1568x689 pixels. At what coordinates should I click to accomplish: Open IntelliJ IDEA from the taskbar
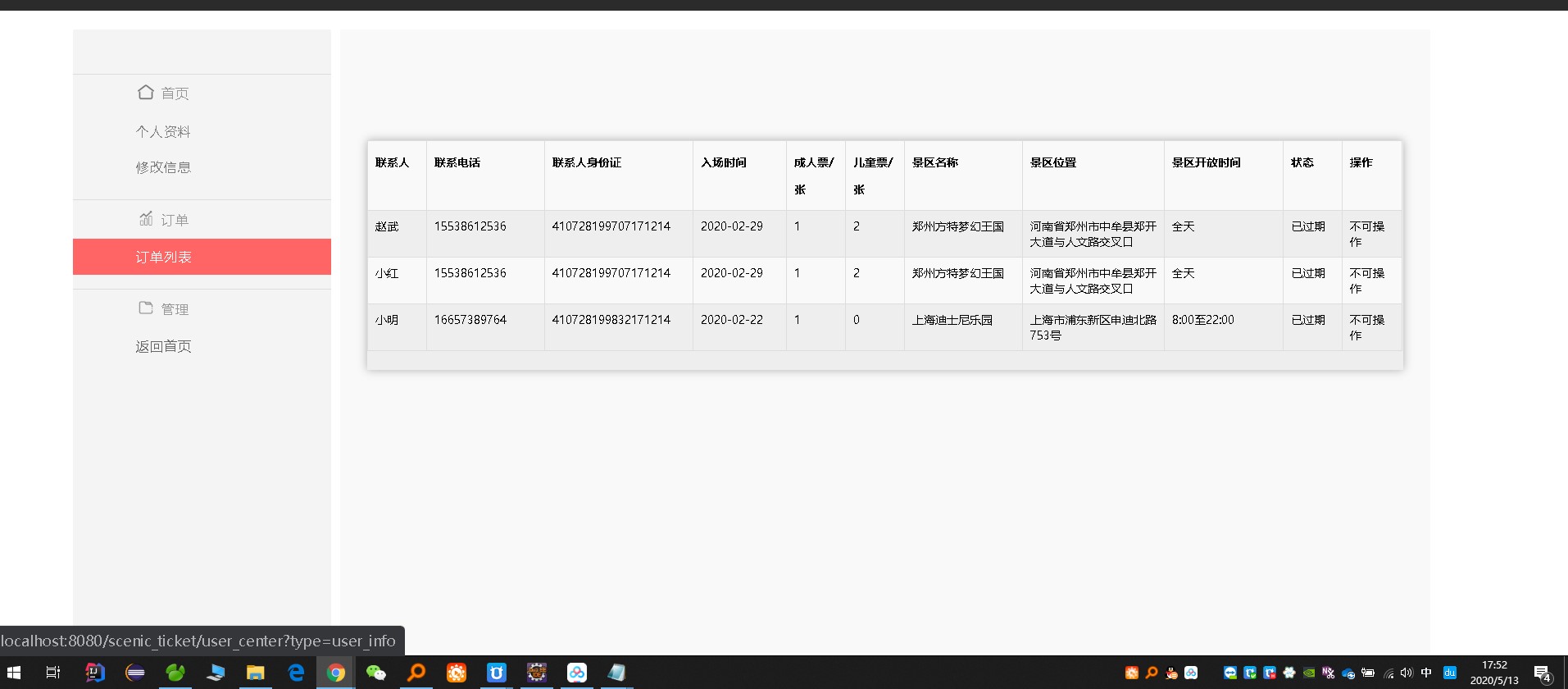coord(95,673)
